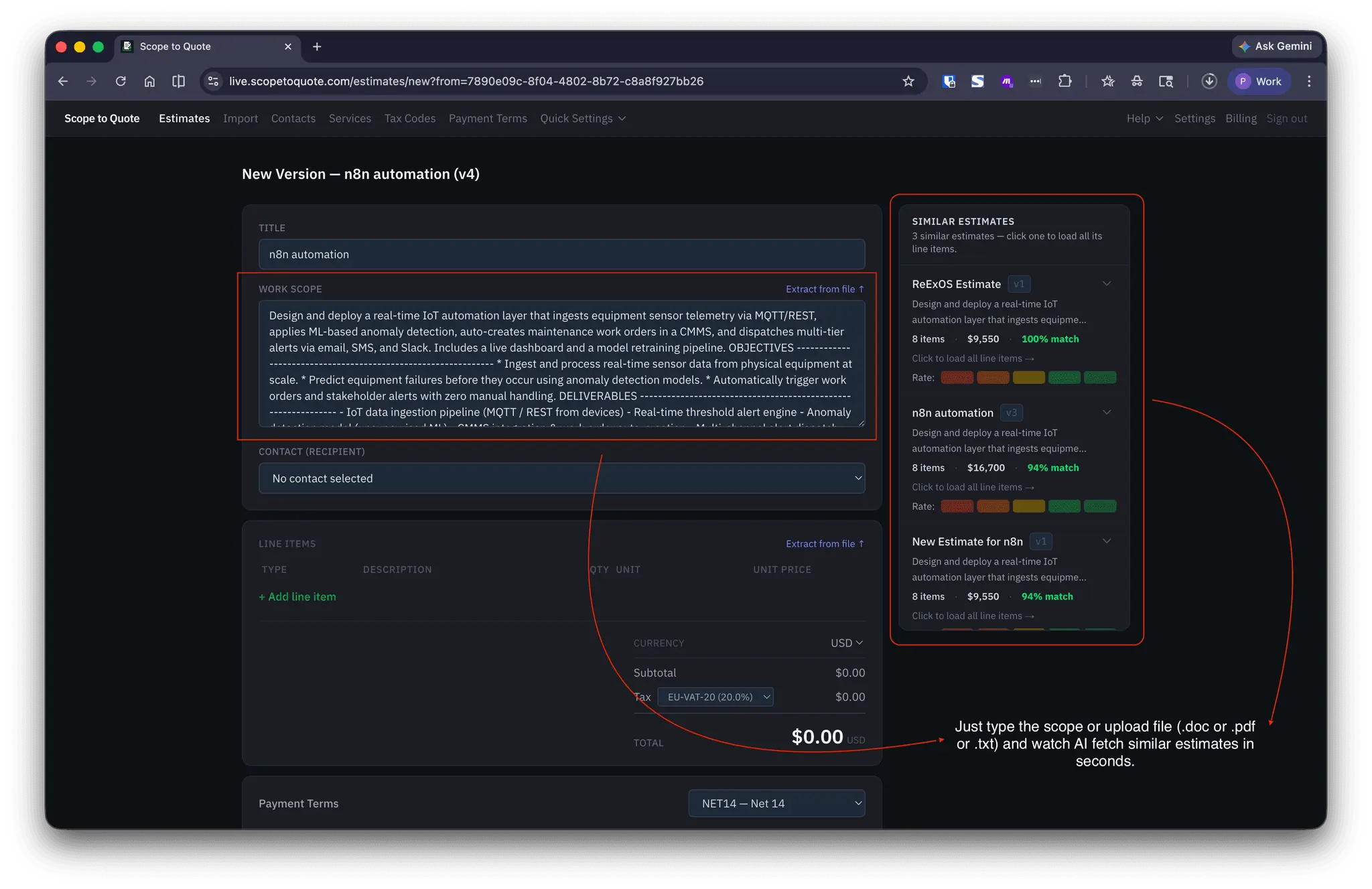Reload the page
The width and height of the screenshot is (1372, 889).
coord(121,81)
